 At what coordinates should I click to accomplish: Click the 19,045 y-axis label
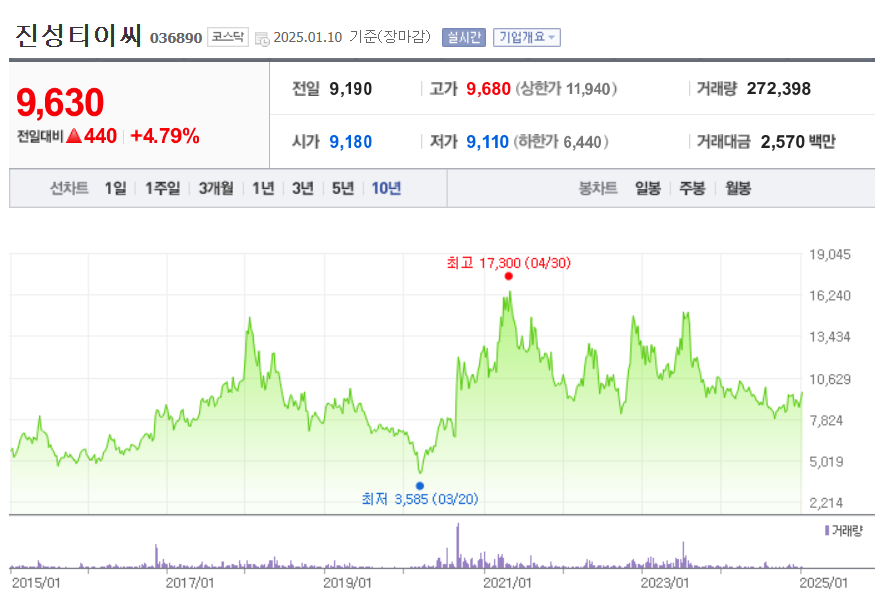[x=830, y=254]
